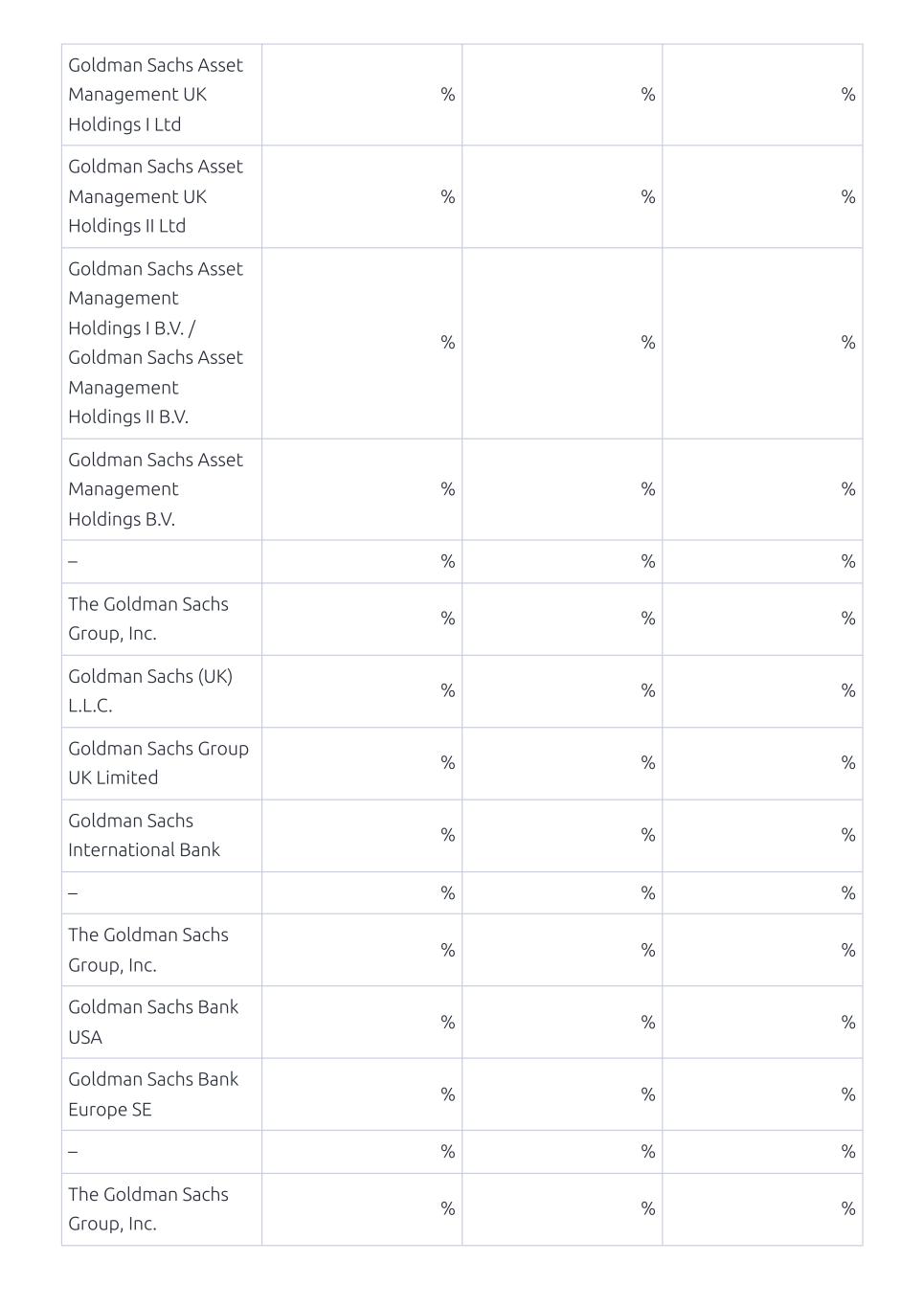Select the last percent cell in UK Holdings II Ltd row
The image size is (924, 1307).
click(x=762, y=196)
